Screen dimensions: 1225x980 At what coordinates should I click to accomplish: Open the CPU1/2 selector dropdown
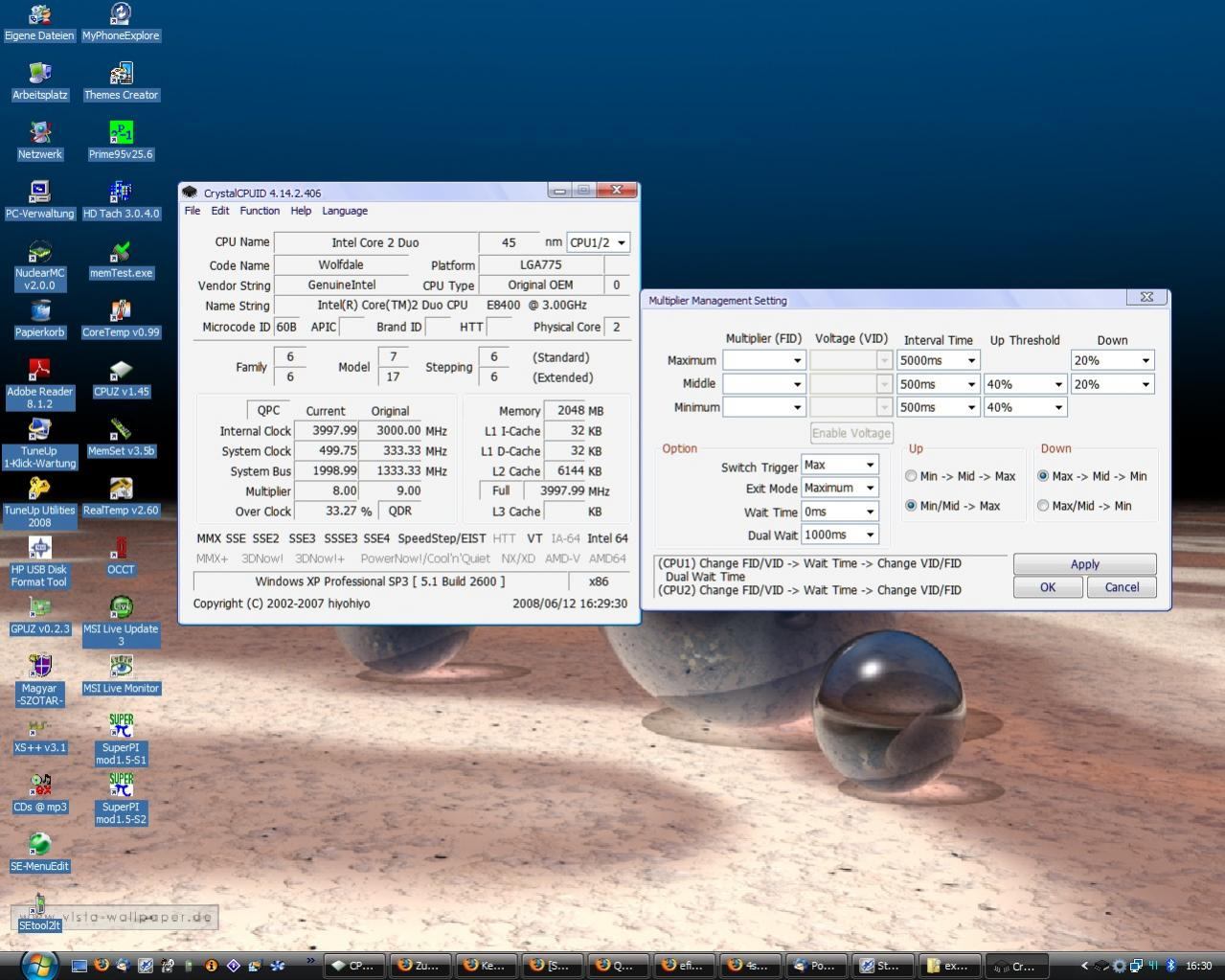(599, 242)
